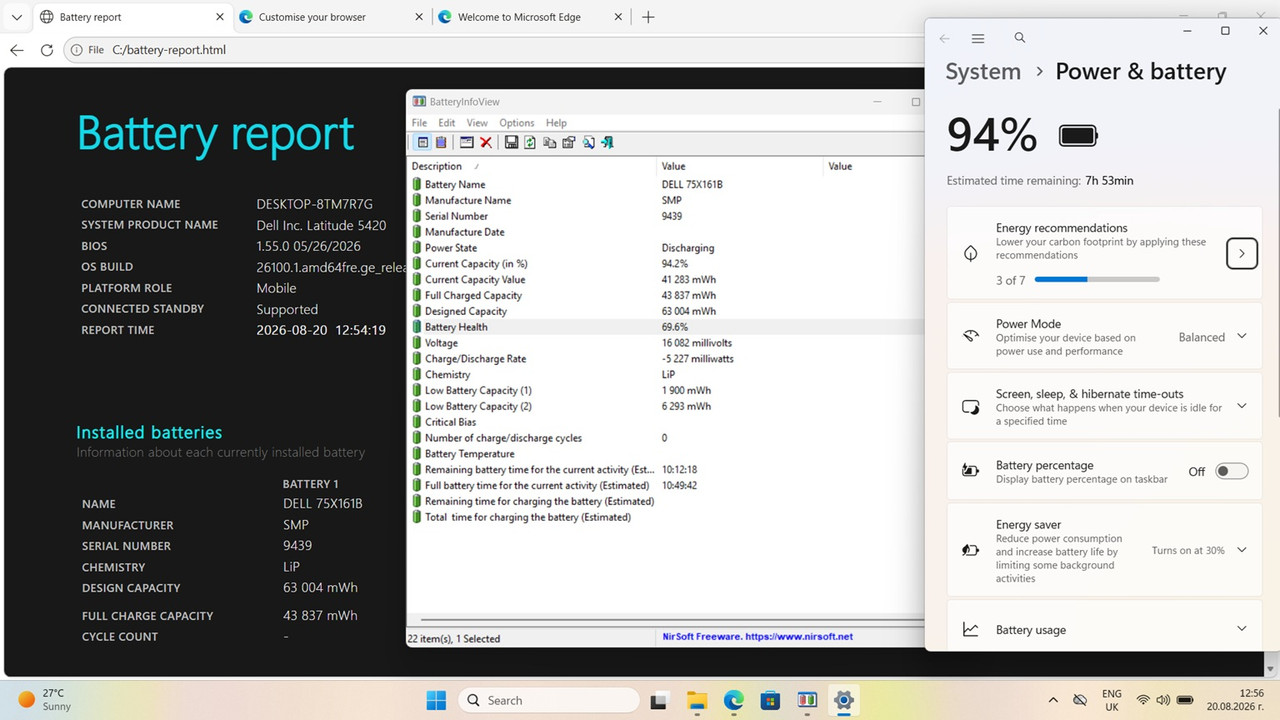Select the Chemistry row in BatteryInfoView list
Viewport: 1280px width, 720px height.
666,375
